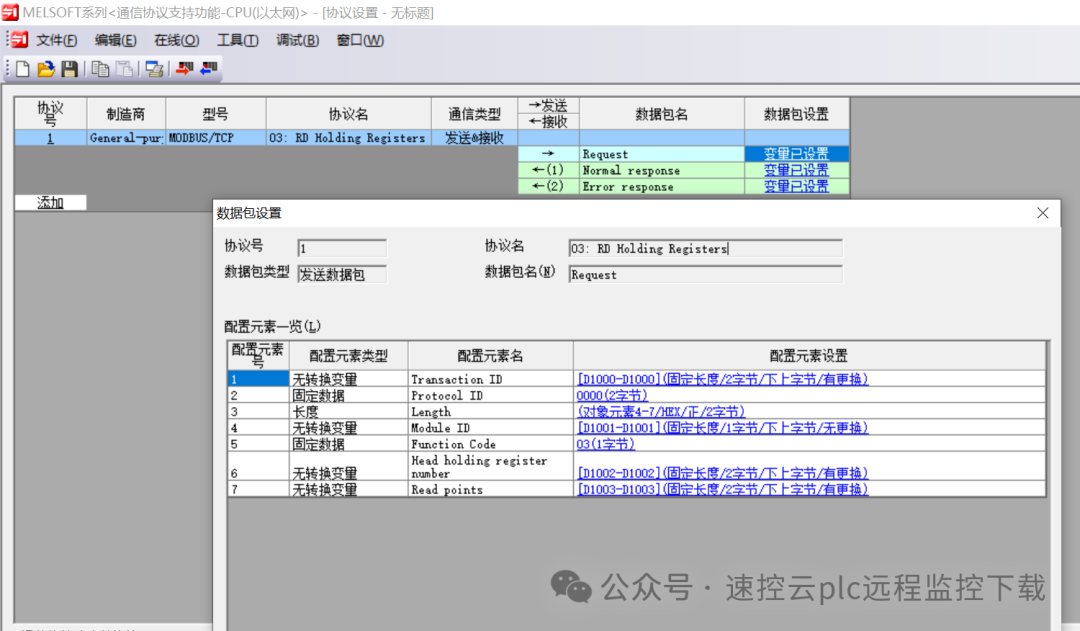Click the Protocol ID element name

[x=447, y=395]
